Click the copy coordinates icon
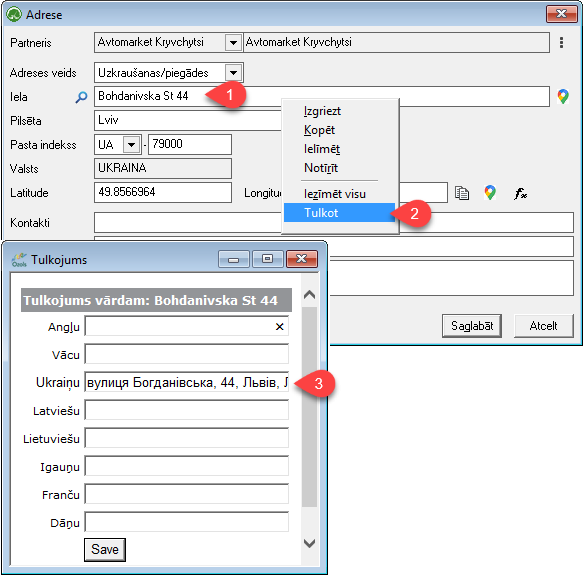586x578 pixels. pos(462,193)
